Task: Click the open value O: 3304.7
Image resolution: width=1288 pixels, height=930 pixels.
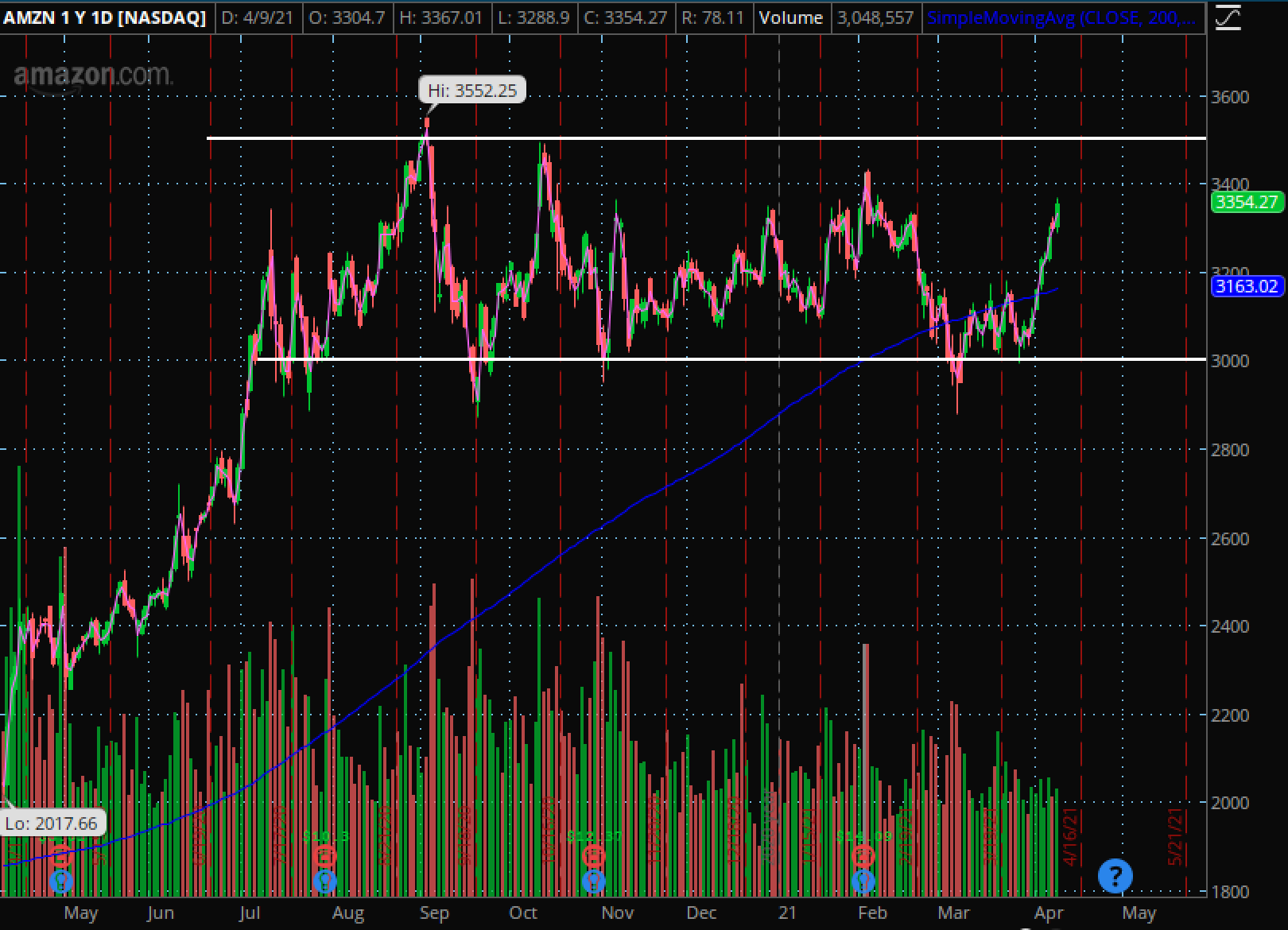Action: (x=347, y=17)
